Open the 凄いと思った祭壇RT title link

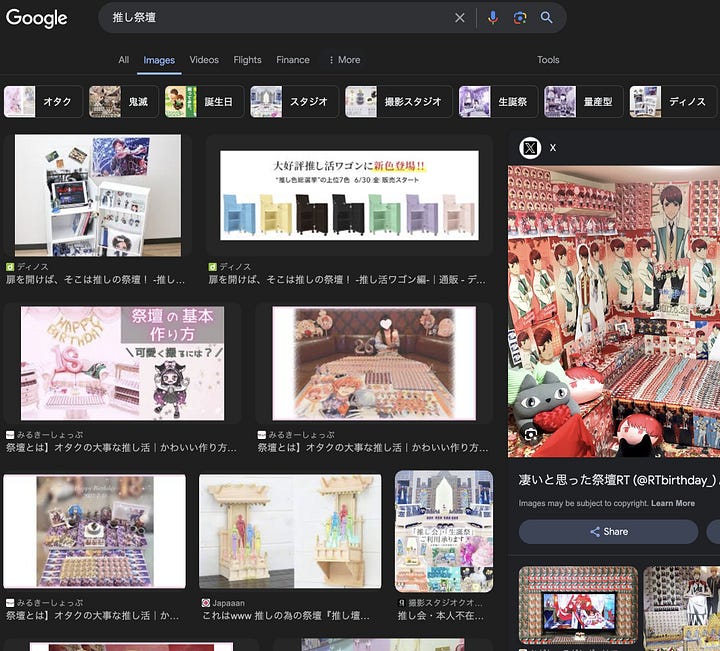pos(617,480)
